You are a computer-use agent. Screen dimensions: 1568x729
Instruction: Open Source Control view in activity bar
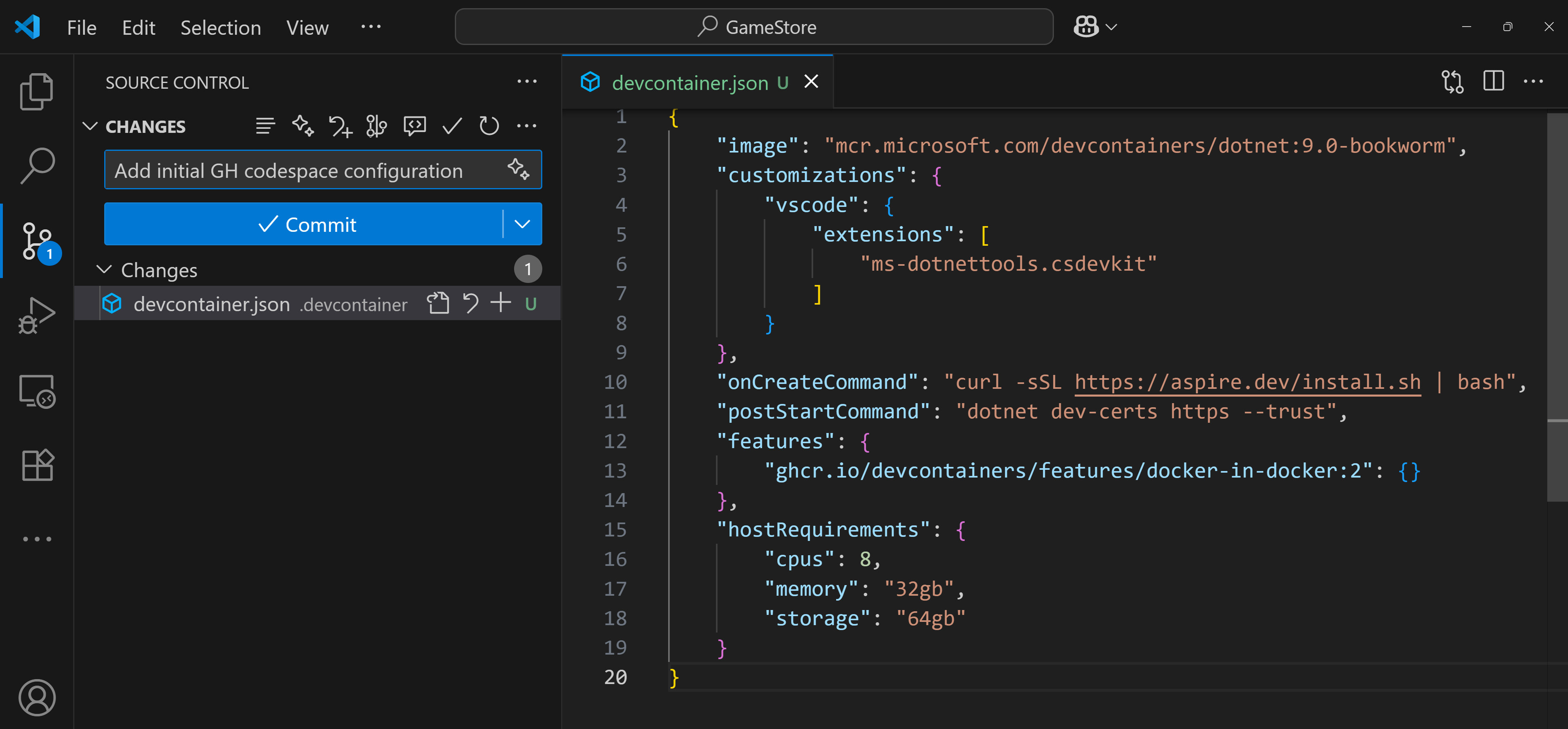tap(38, 241)
